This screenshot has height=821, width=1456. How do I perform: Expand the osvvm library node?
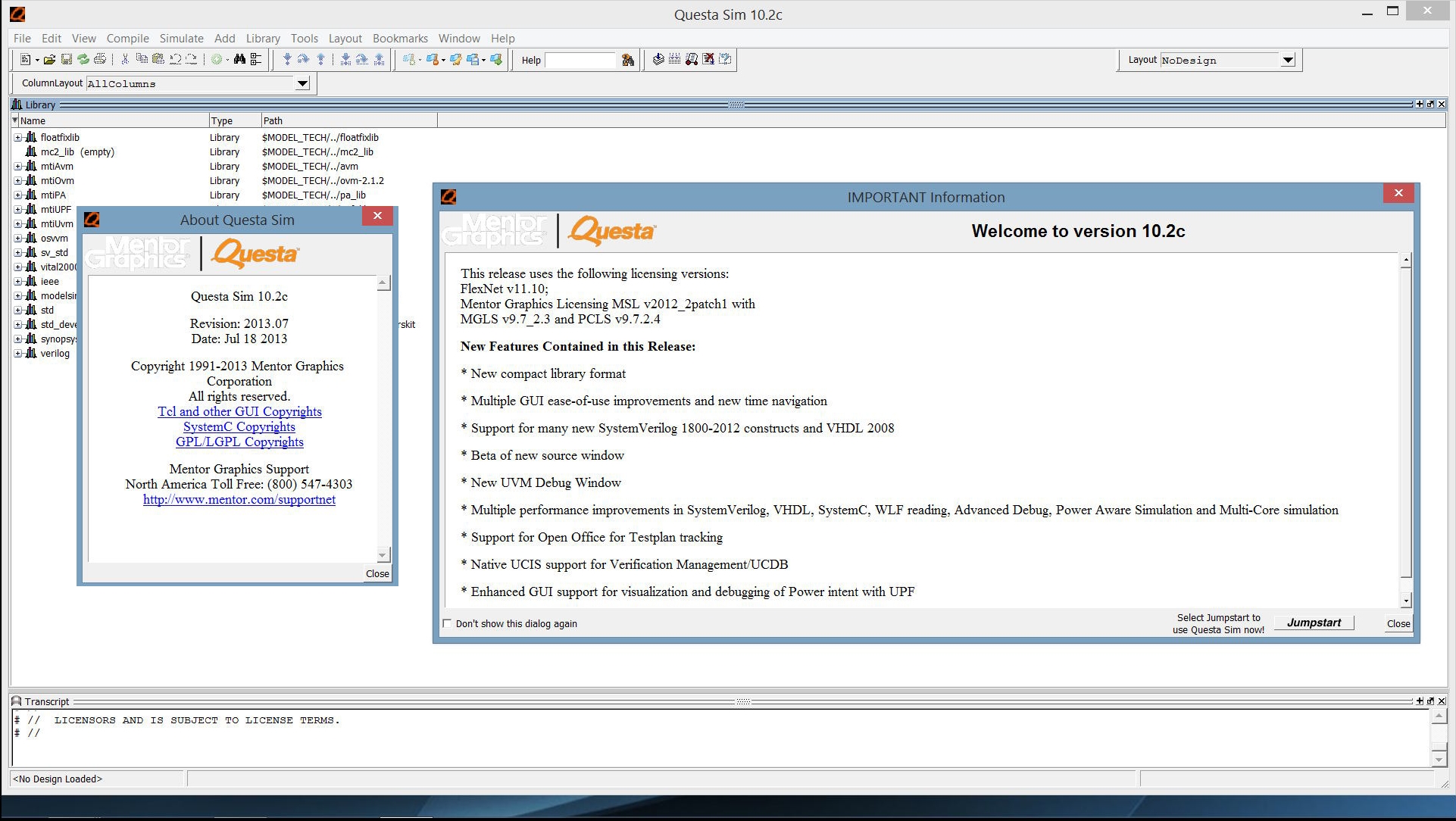[x=17, y=239]
